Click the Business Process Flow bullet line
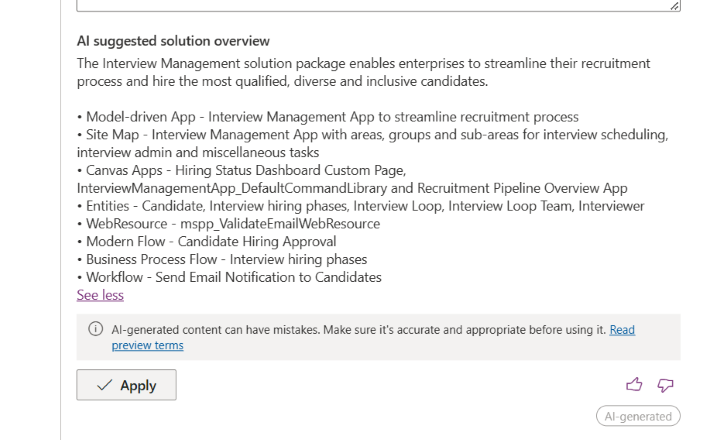 pyautogui.click(x=222, y=259)
